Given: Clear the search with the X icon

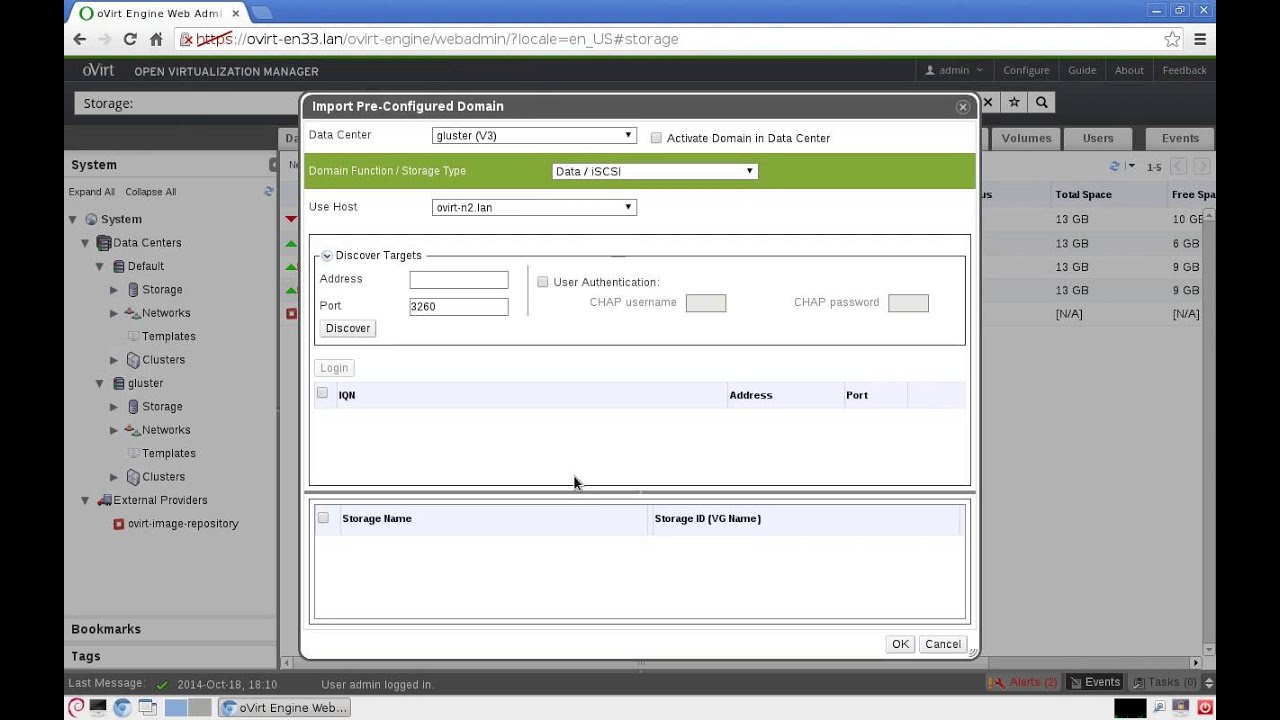Looking at the screenshot, I should click(987, 102).
